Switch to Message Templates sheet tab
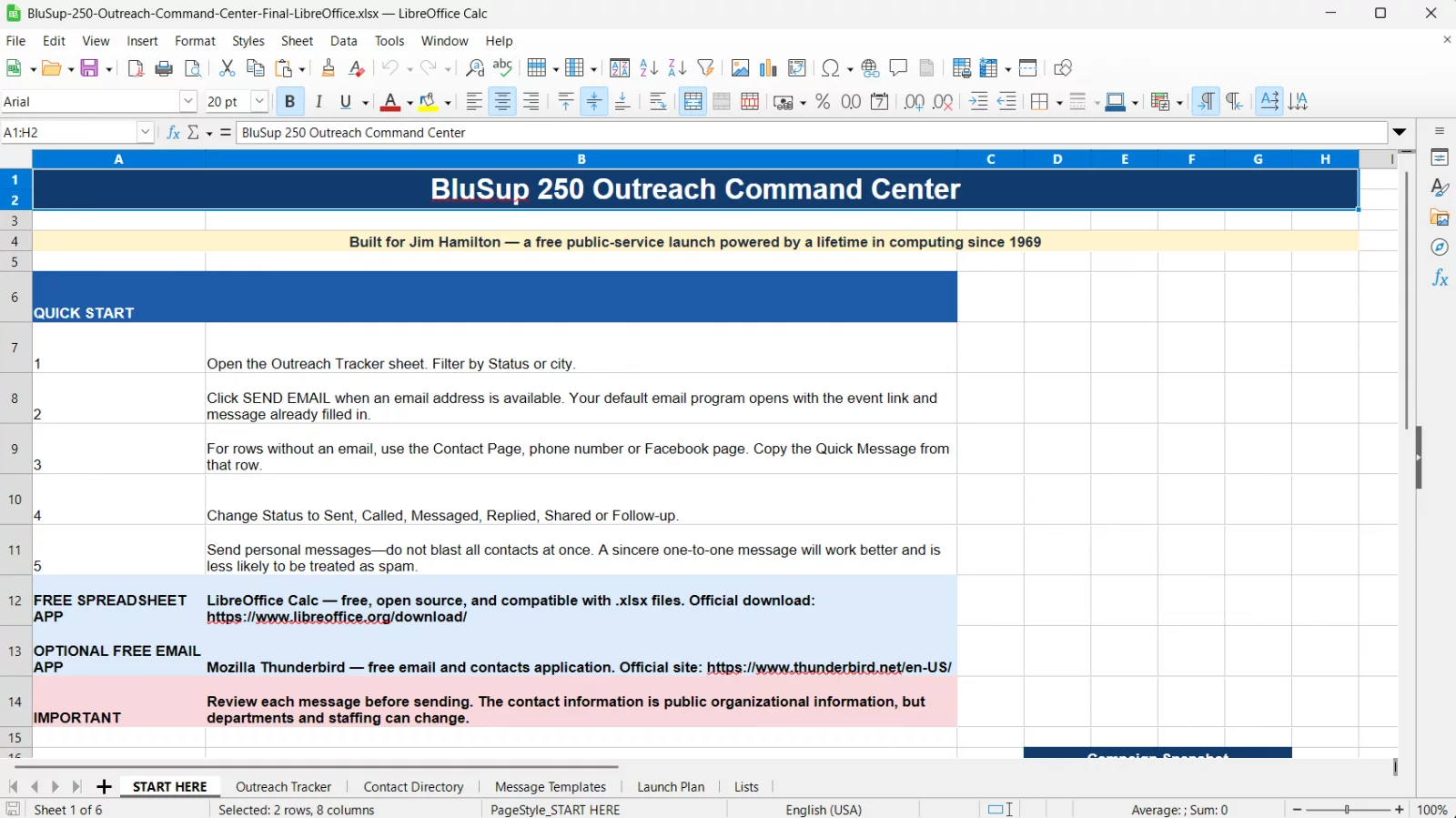The width and height of the screenshot is (1456, 818). [x=551, y=787]
